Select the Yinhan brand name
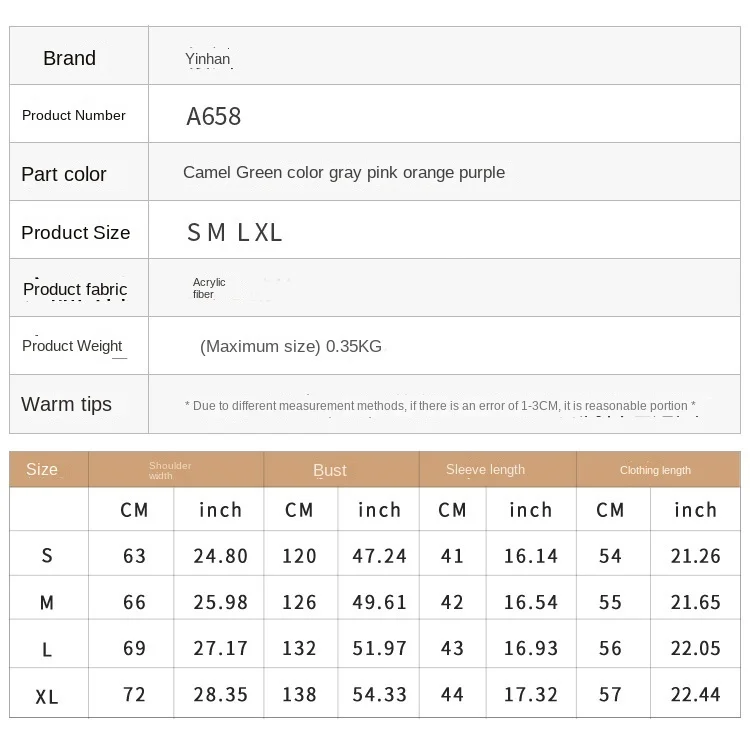 [208, 59]
